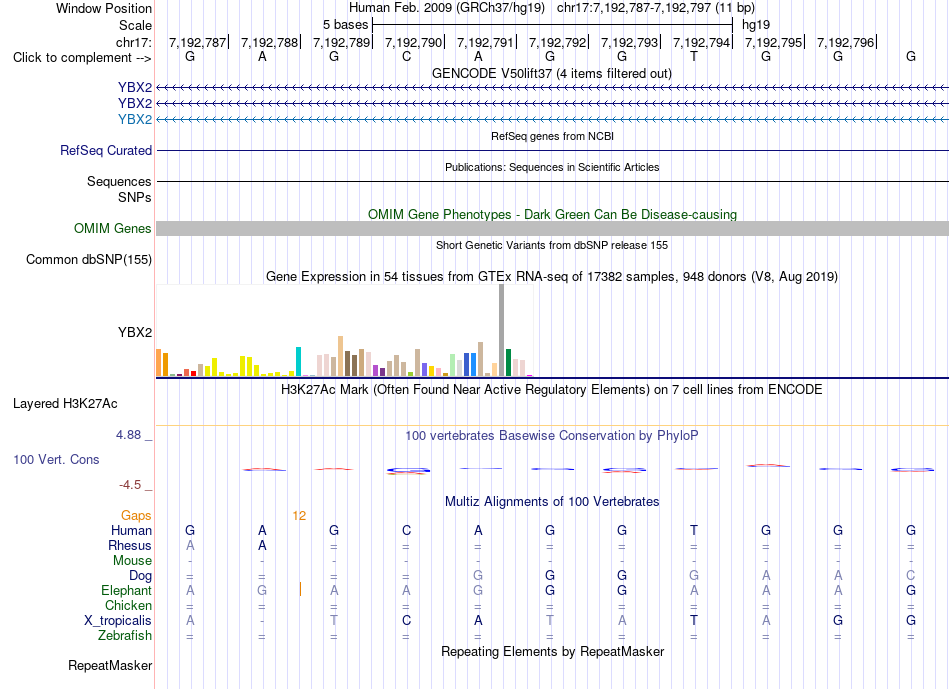The height and width of the screenshot is (689, 950).
Task: Click the 7,192,793 coordinate on the ruler
Action: 629,42
